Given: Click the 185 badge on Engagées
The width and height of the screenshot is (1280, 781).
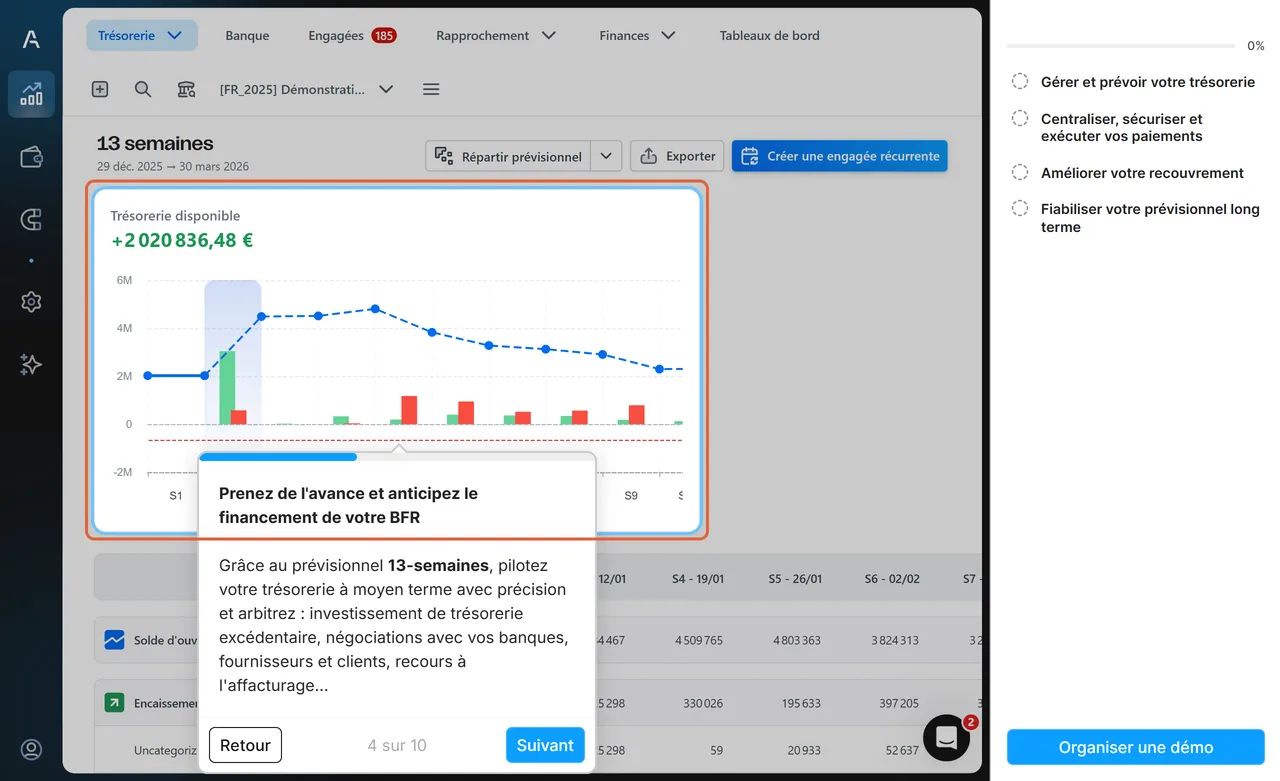Looking at the screenshot, I should click(x=383, y=35).
